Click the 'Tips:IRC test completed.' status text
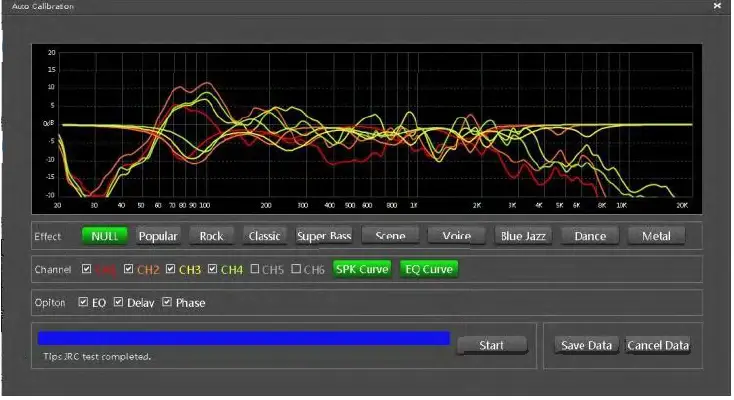This screenshot has height=400, width=734. pos(97,356)
